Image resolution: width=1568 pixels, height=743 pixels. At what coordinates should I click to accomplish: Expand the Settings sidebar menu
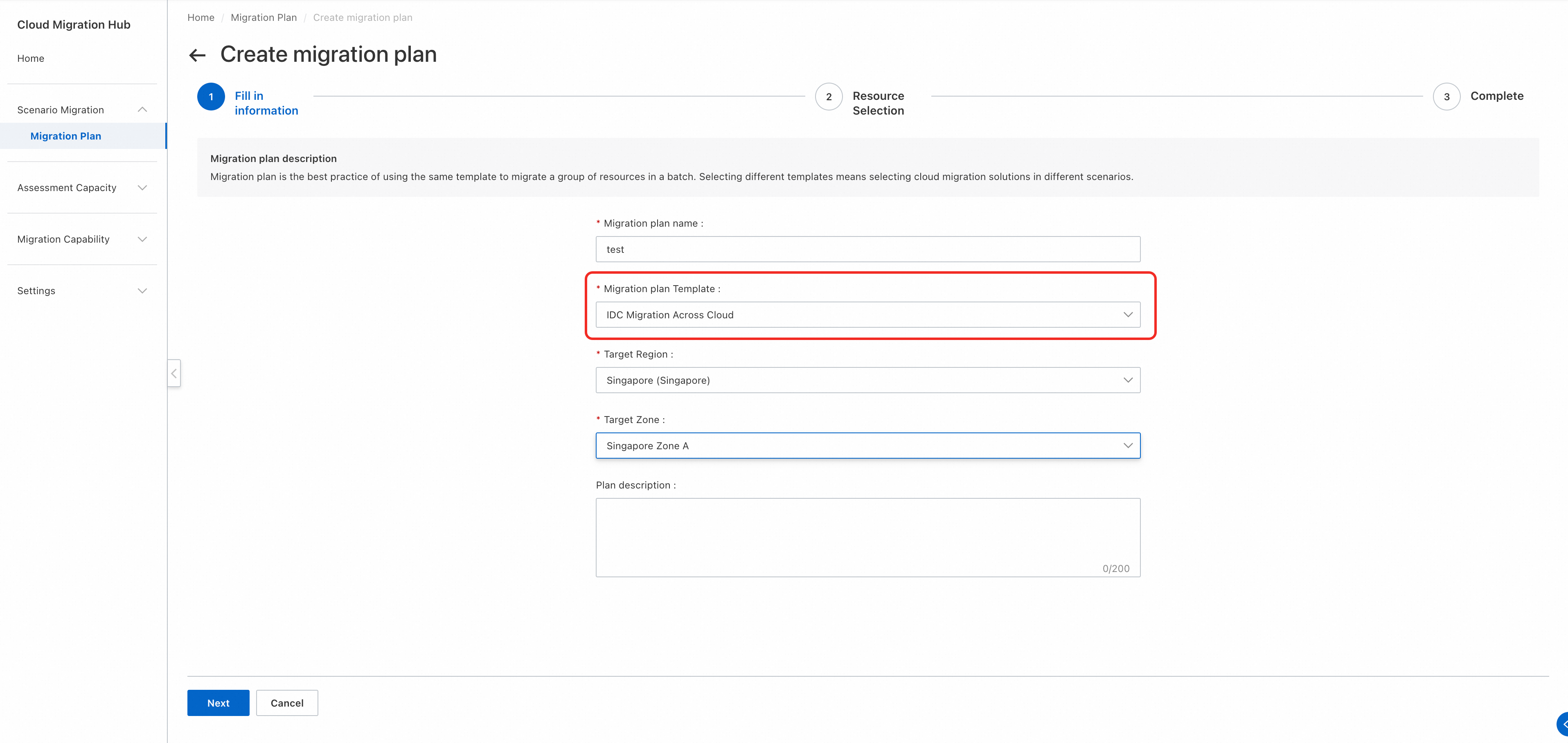click(x=142, y=291)
